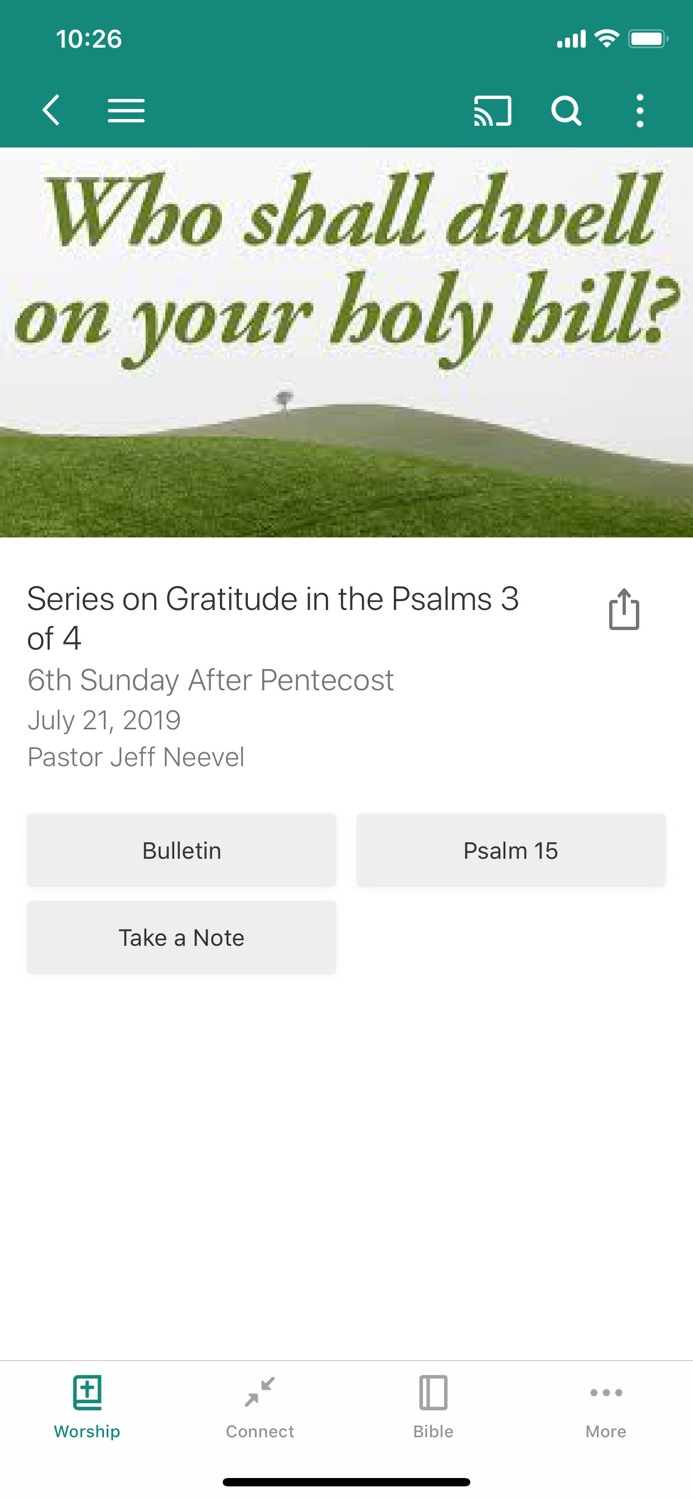Viewport: 693px width, 1500px height.
Task: Open the hamburger navigation menu
Action: [126, 110]
